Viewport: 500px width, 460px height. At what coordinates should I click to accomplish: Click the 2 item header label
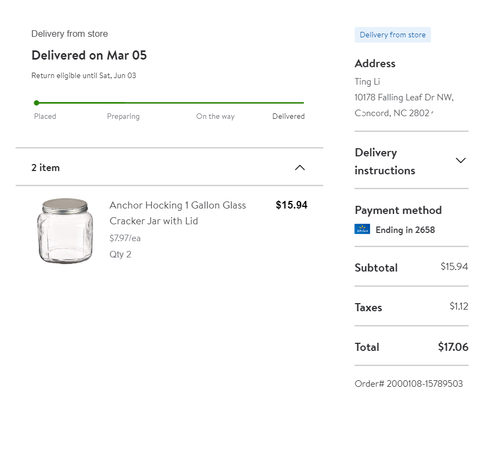coord(45,168)
